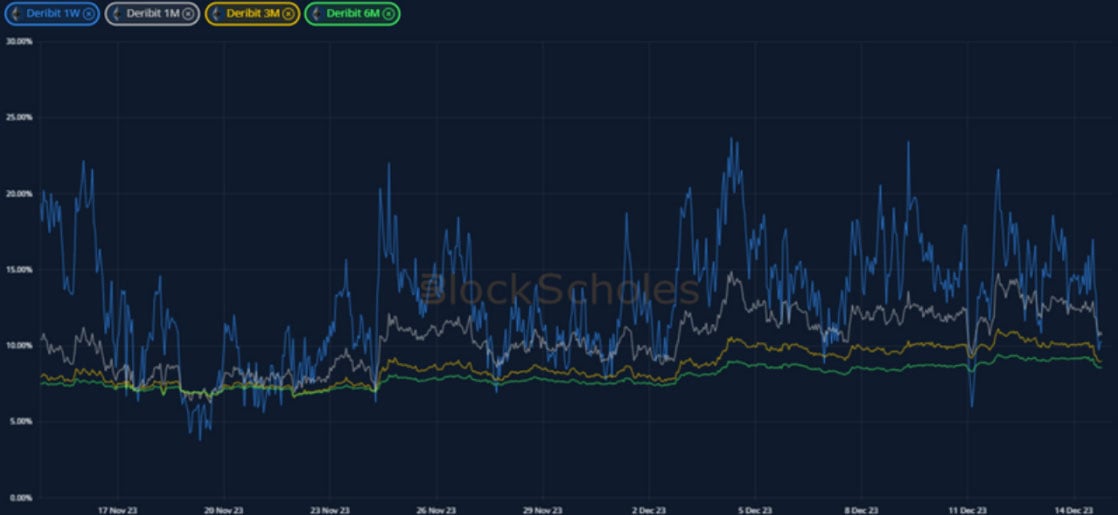Click the 17 Nov 23 date label

point(117,508)
